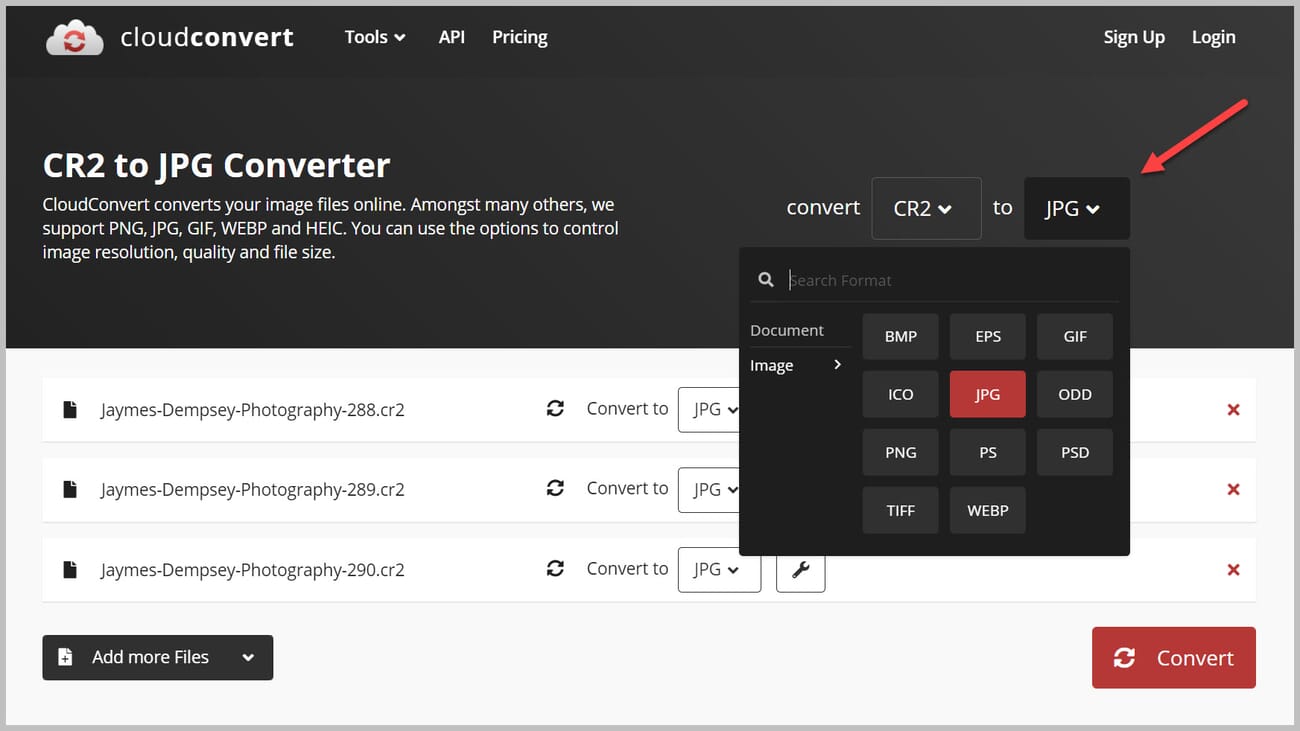Open the Pricing page
The width and height of the screenshot is (1300, 731).
[519, 37]
